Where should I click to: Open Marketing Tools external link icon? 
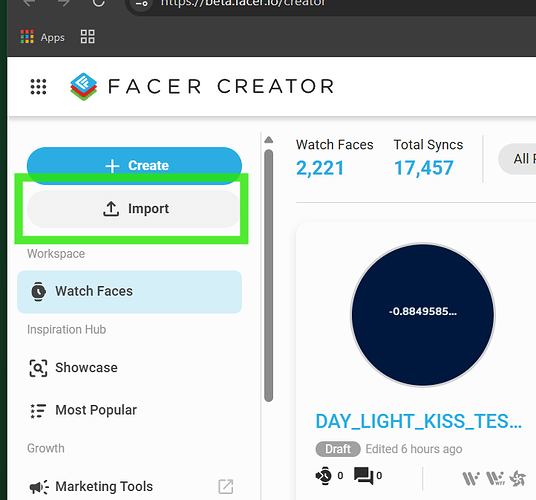226,486
